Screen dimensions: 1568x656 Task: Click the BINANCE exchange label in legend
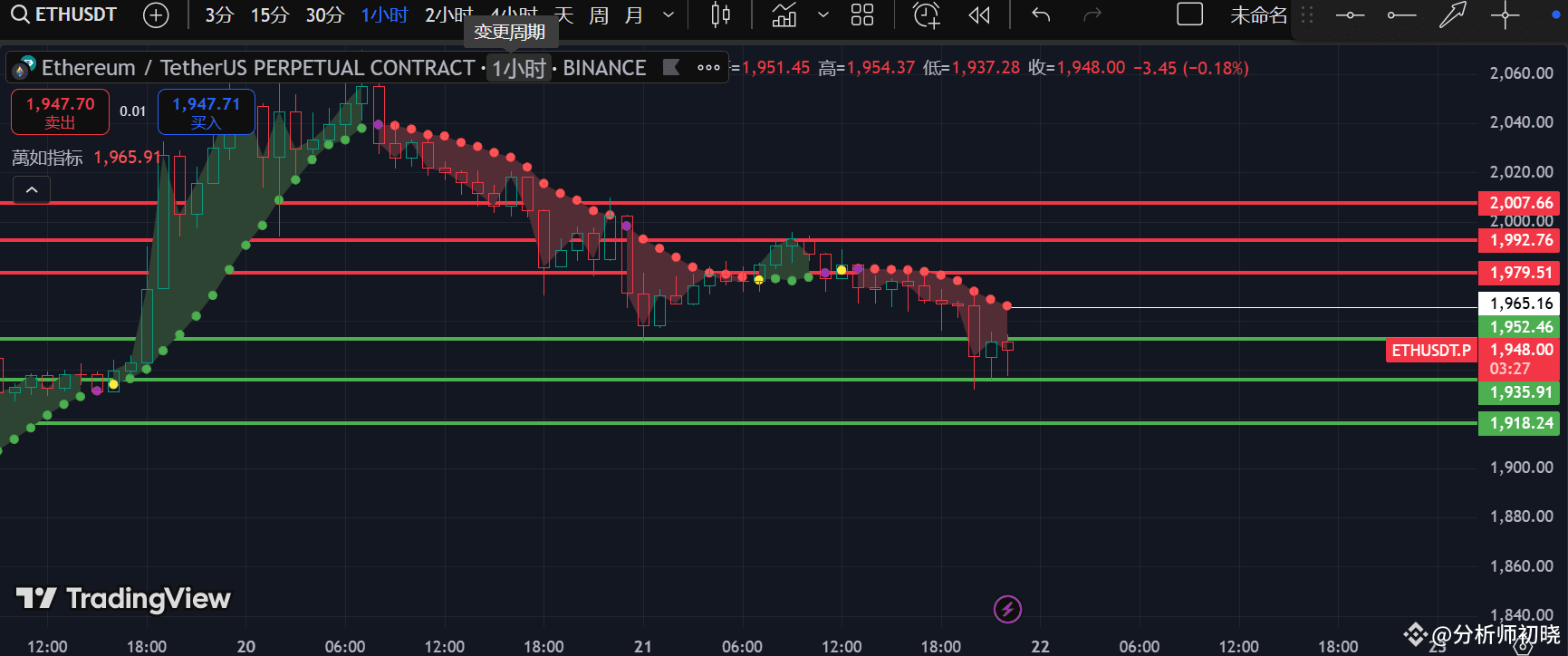click(x=604, y=68)
